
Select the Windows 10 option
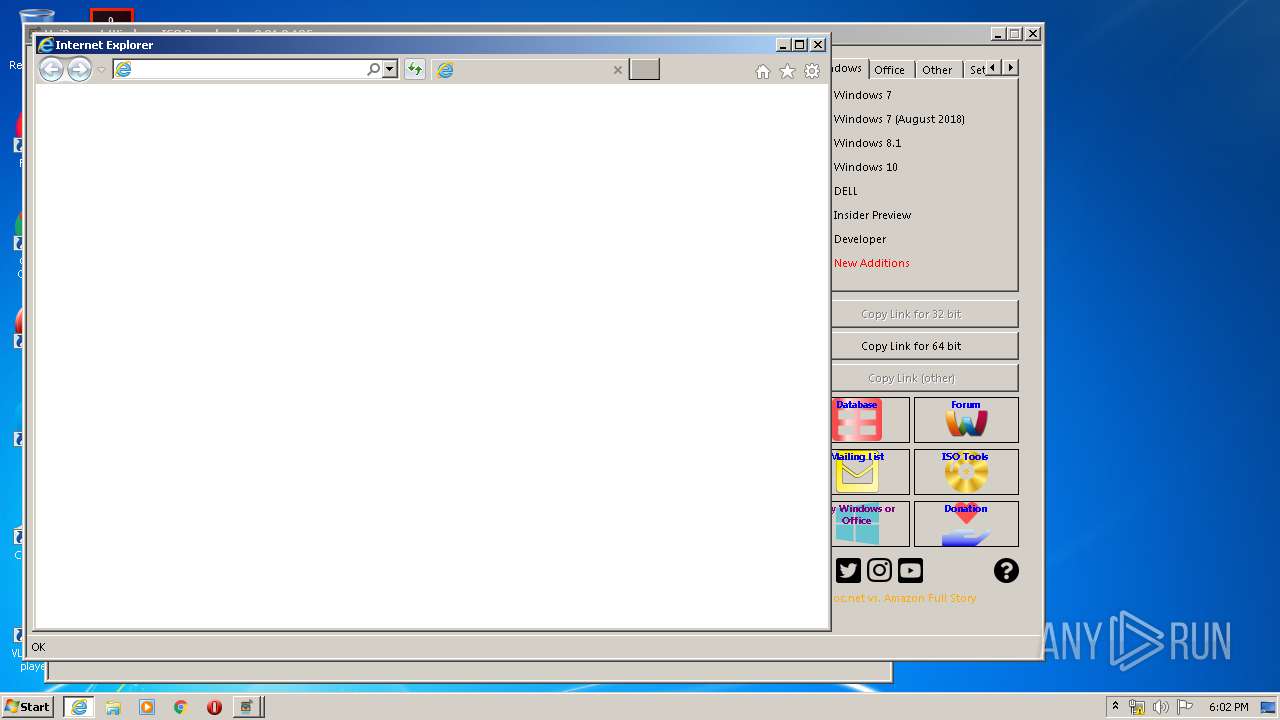pyautogui.click(x=865, y=167)
